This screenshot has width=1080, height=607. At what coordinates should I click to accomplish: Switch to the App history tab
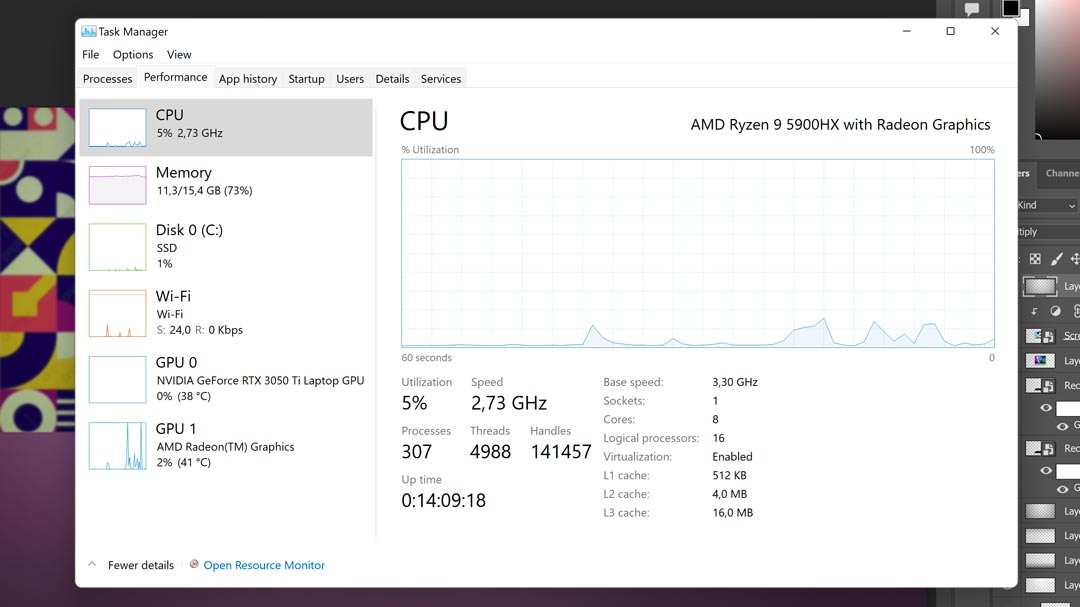tap(247, 79)
